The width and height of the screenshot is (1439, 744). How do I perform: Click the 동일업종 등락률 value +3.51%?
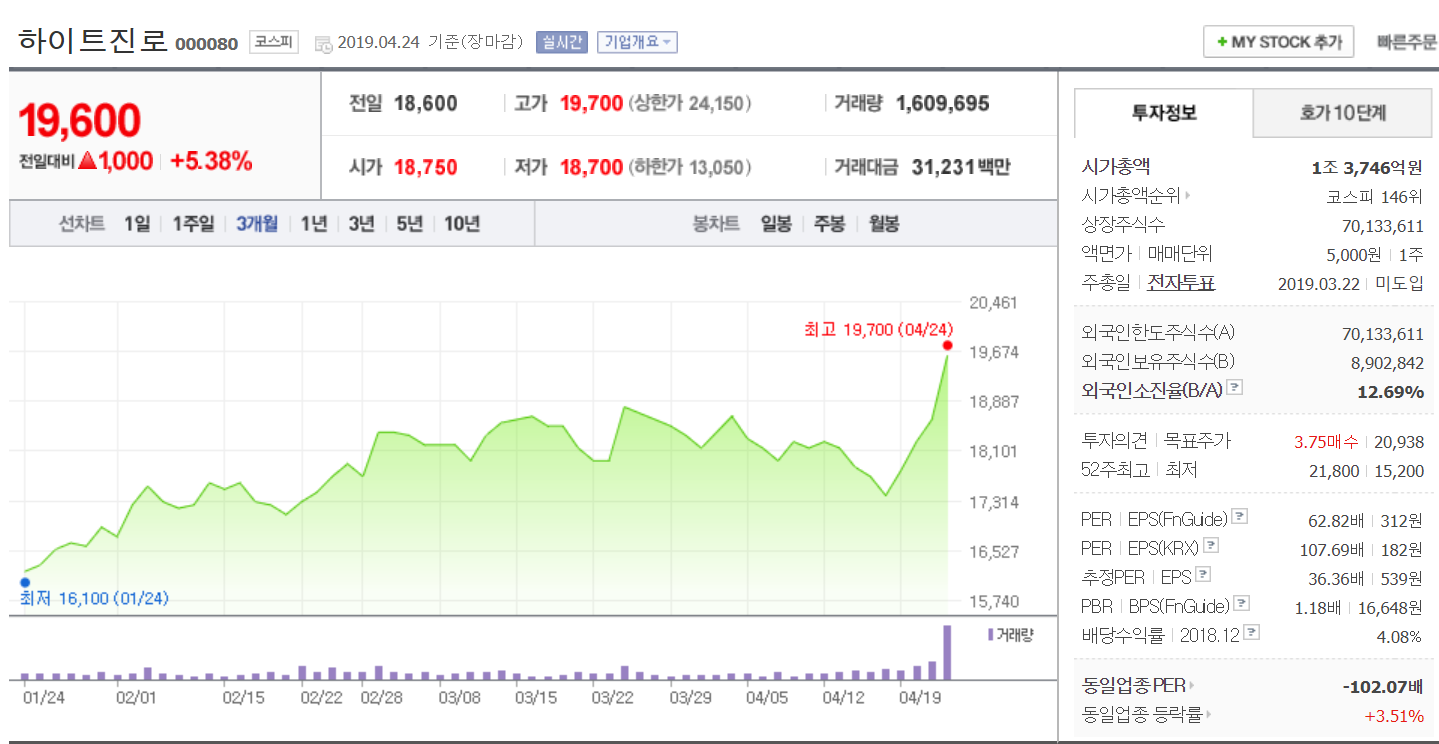coord(1393,715)
